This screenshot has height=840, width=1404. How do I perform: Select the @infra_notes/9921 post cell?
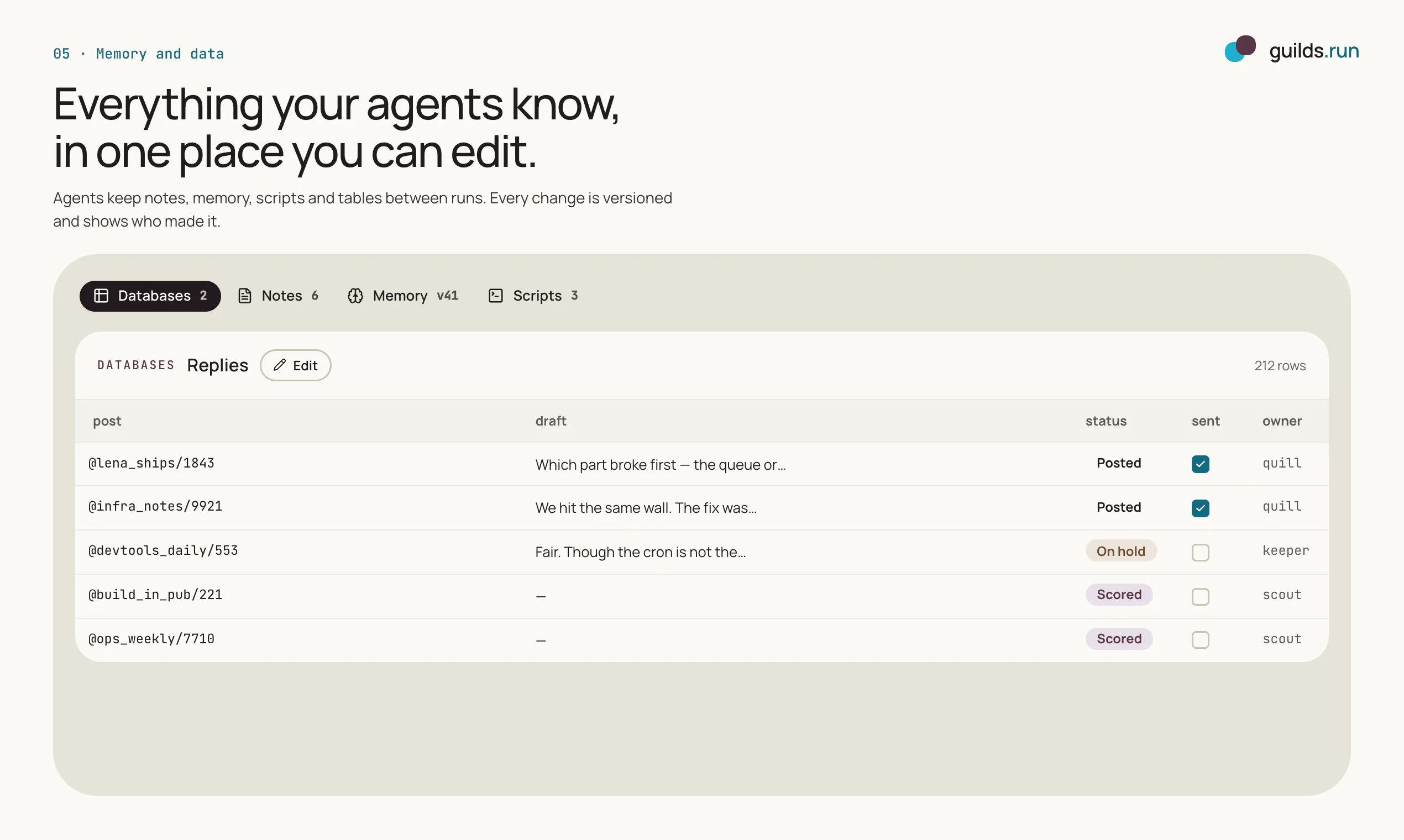point(155,506)
